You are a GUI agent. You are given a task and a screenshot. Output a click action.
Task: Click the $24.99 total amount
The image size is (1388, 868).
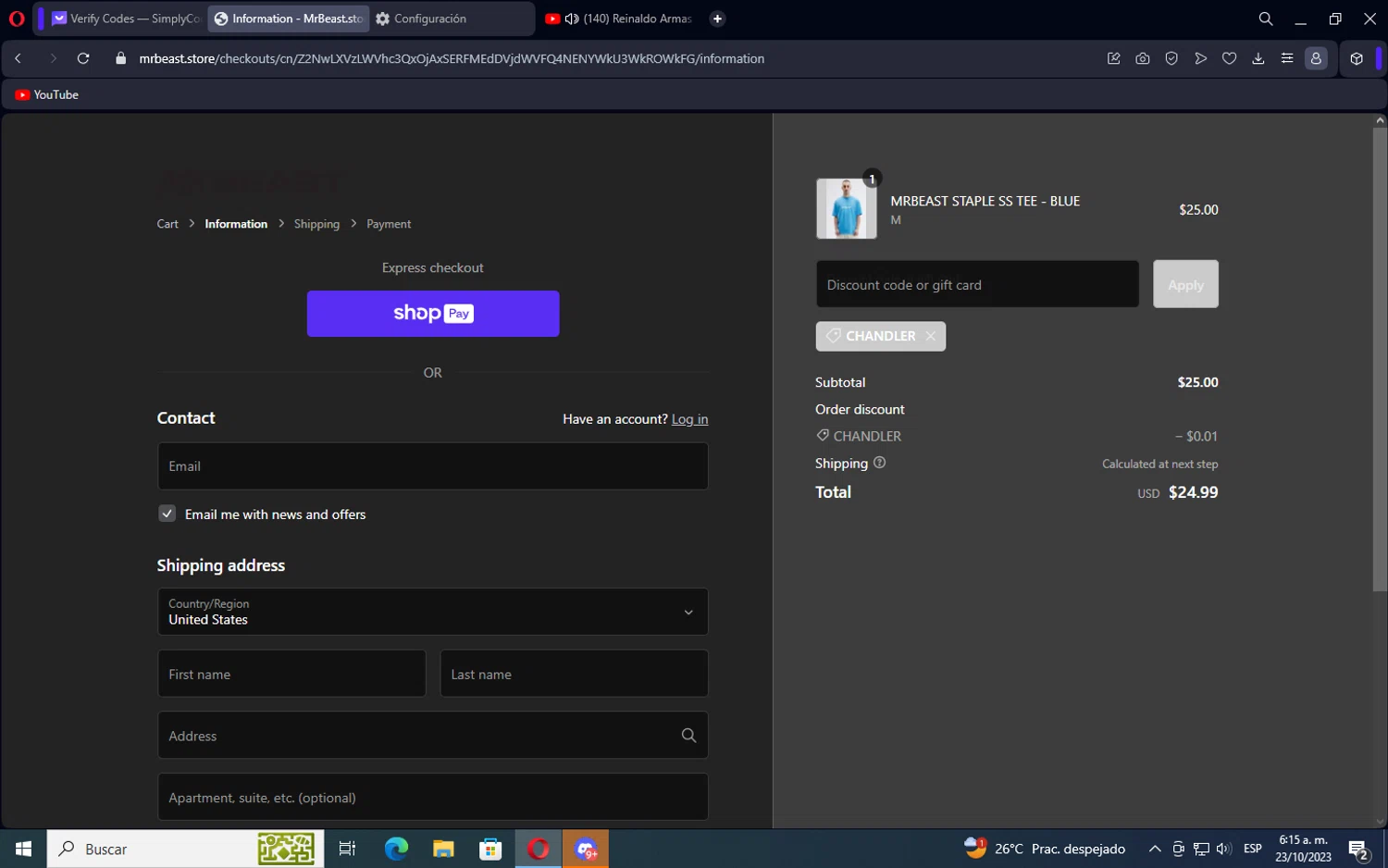(1193, 492)
